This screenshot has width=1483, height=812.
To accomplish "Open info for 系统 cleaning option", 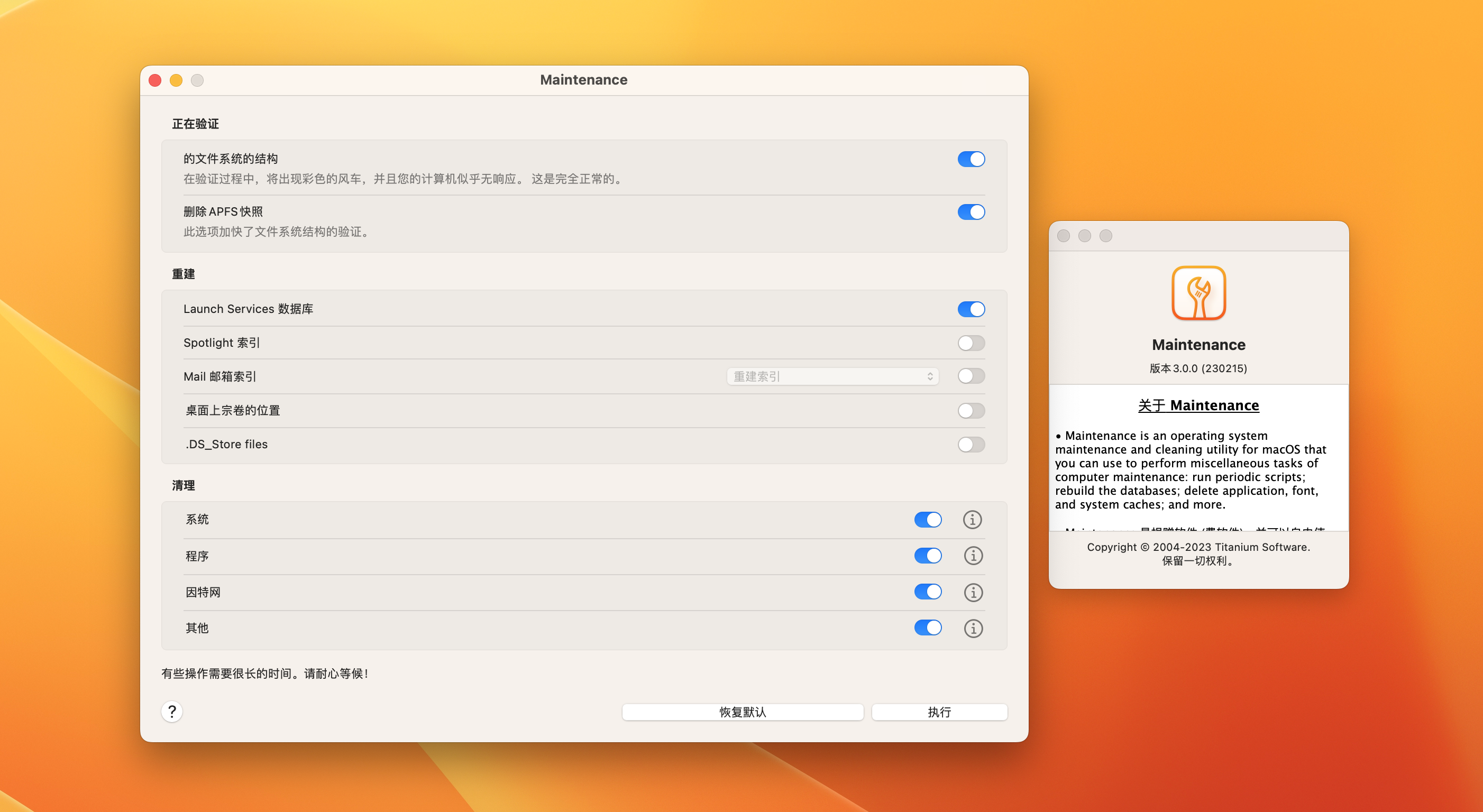I will (972, 520).
